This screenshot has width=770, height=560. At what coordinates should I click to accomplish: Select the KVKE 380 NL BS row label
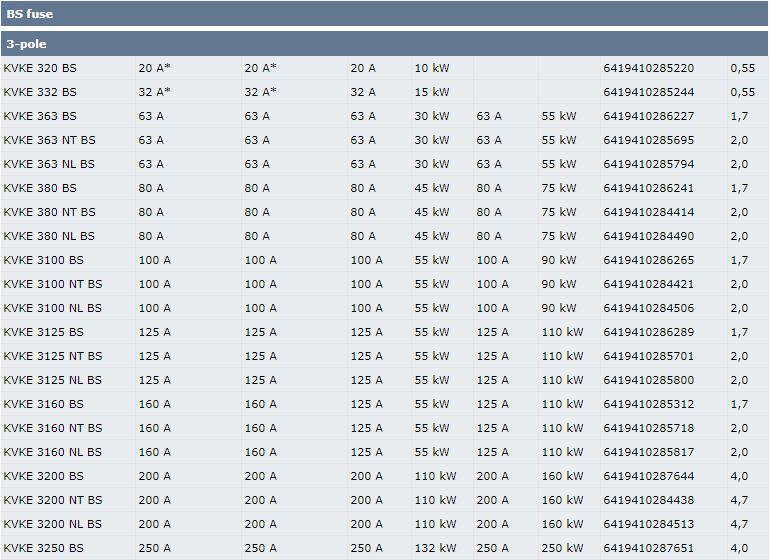[49, 236]
